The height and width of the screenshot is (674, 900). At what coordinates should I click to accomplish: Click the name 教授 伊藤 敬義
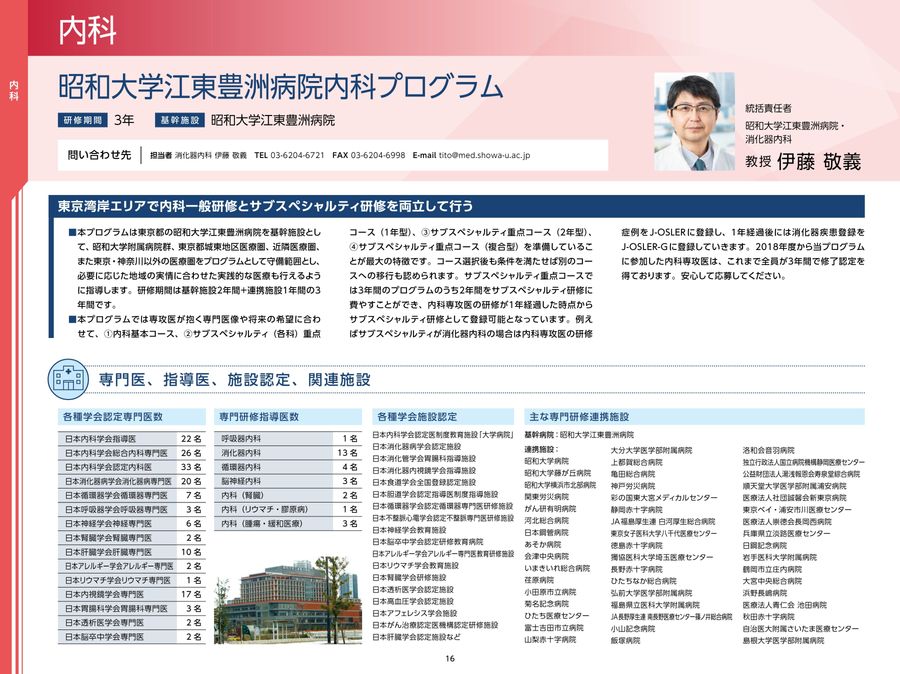point(803,162)
